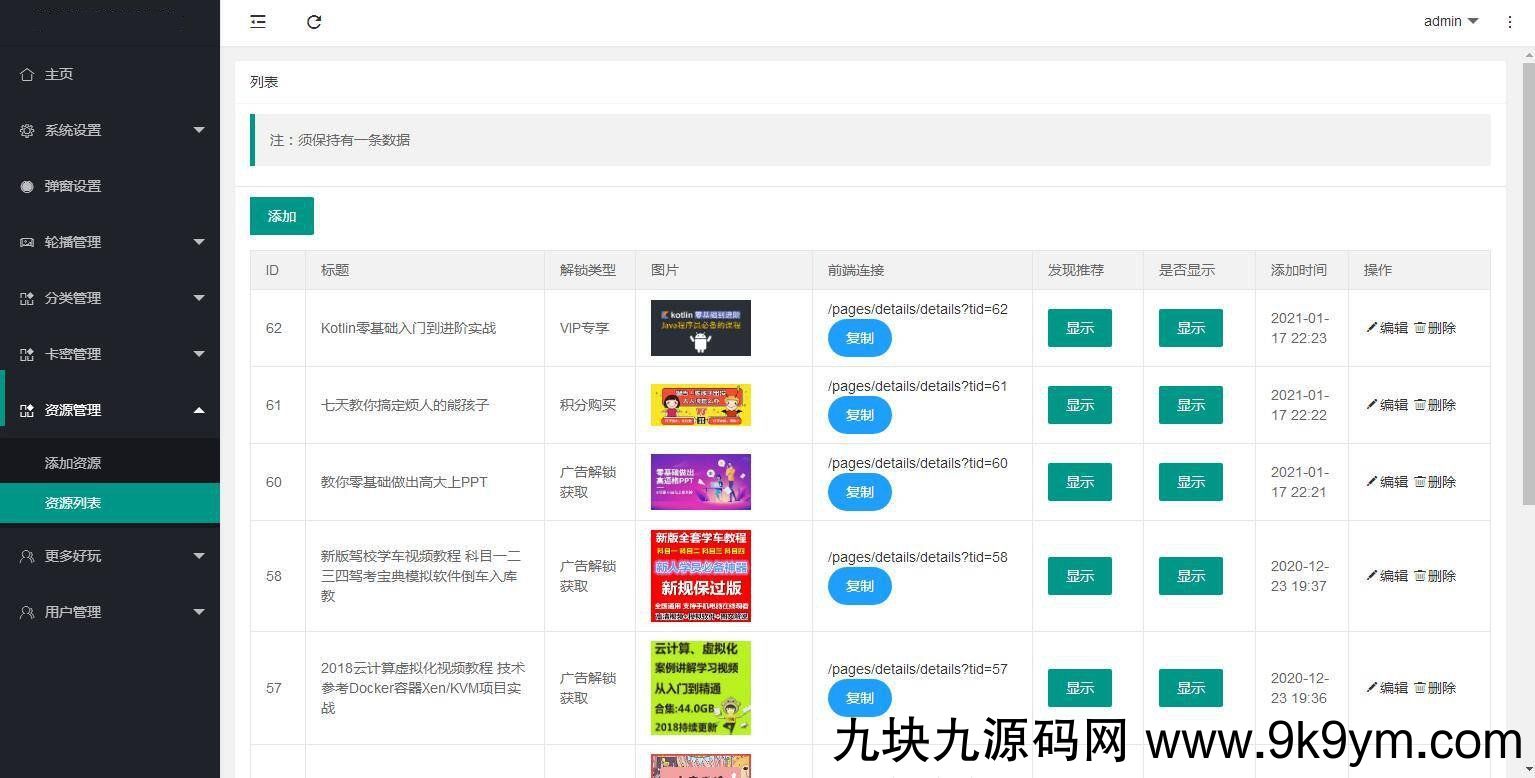Screen dimensions: 1535x778
Task: Copy the front-end link for tid=61
Action: (x=859, y=415)
